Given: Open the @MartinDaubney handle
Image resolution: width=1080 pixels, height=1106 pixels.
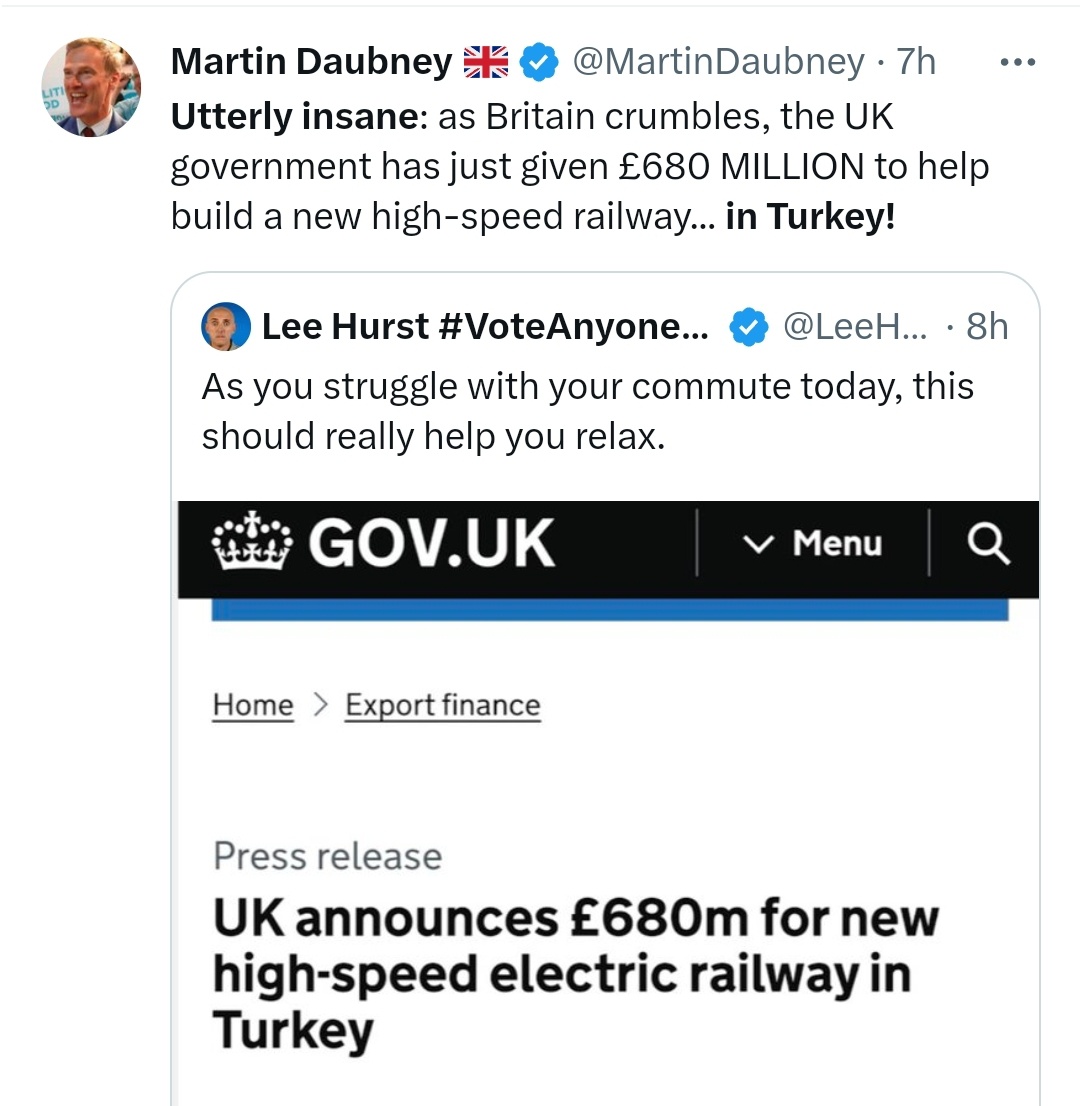Looking at the screenshot, I should coord(718,62).
